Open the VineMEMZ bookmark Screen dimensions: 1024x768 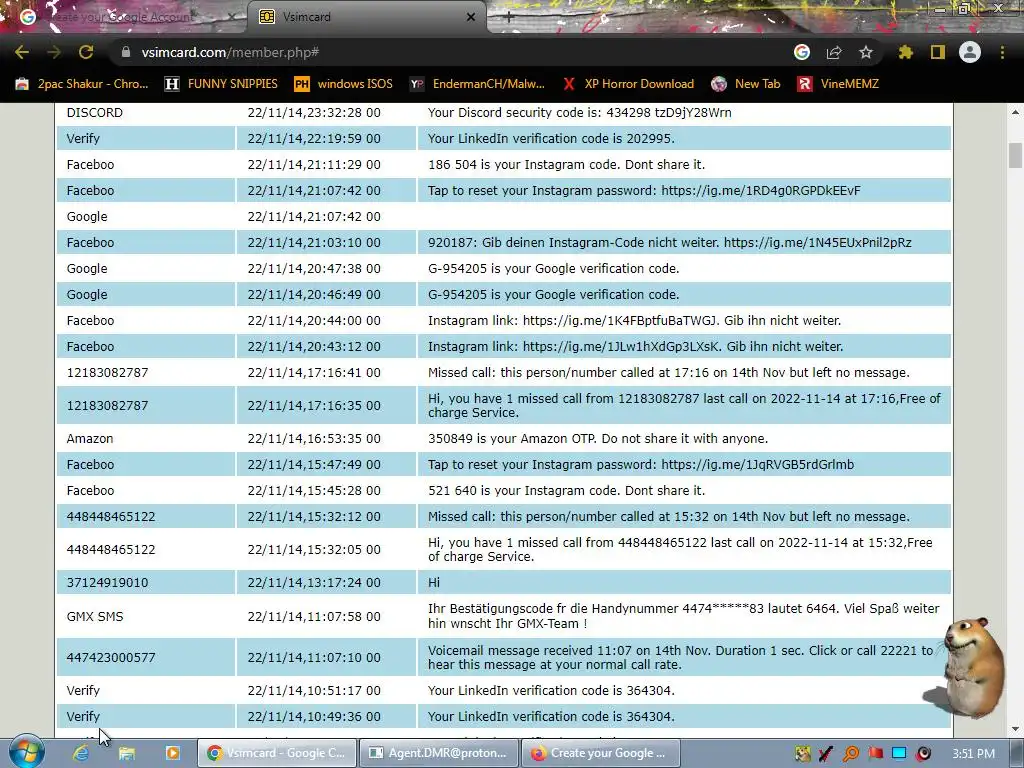tap(838, 84)
